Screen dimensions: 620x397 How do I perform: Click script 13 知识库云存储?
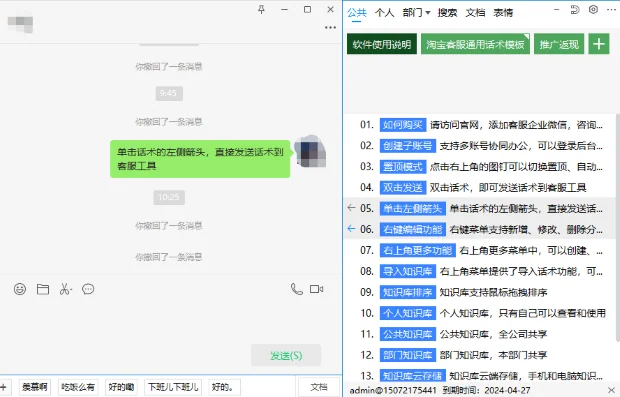(481, 375)
